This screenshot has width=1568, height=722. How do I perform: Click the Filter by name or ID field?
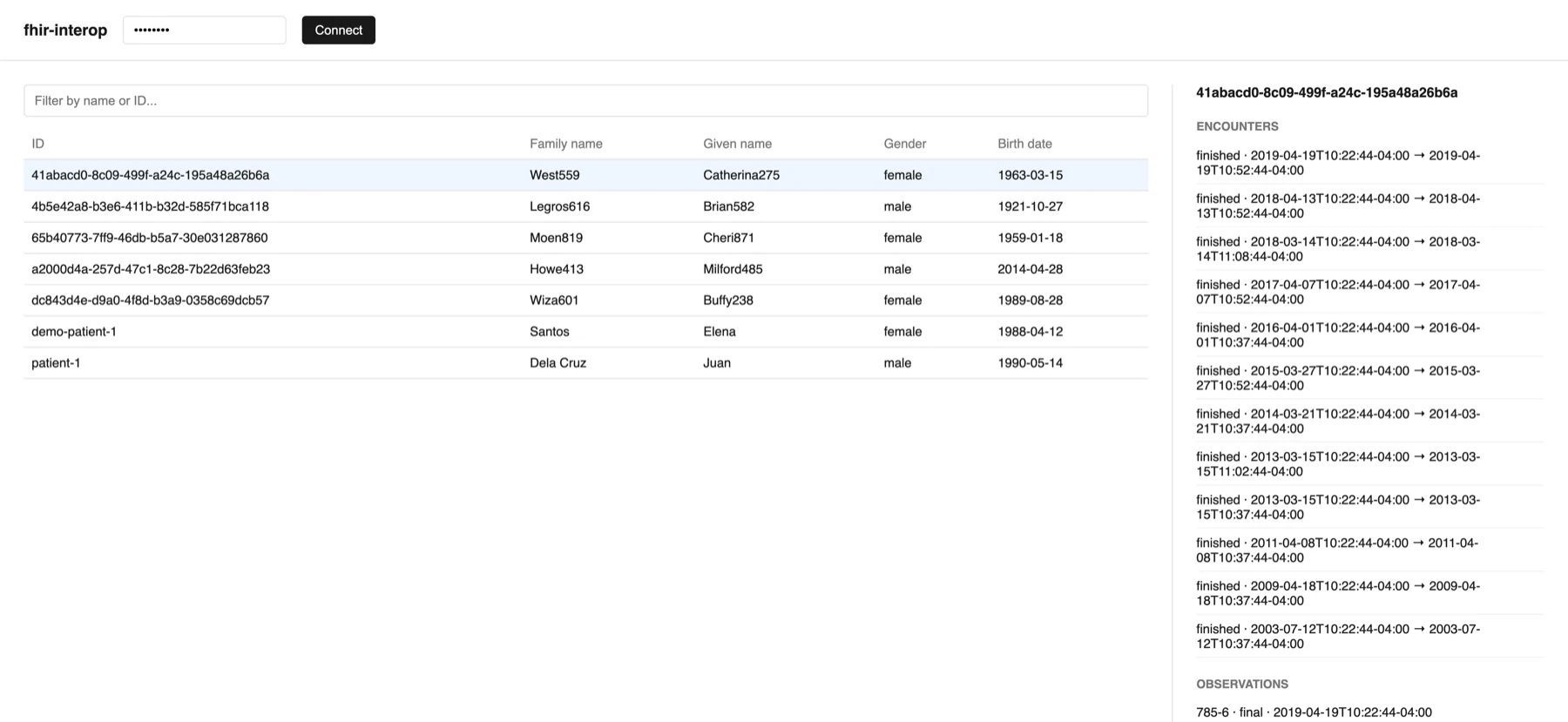(585, 100)
